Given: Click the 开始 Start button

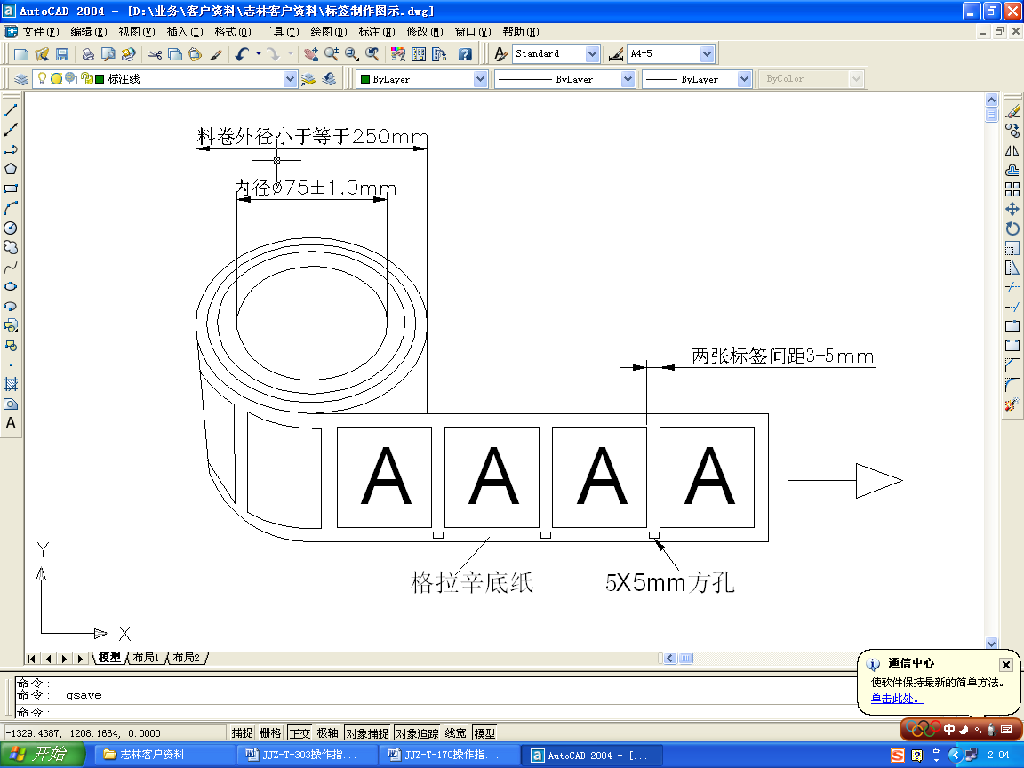Looking at the screenshot, I should (40, 755).
